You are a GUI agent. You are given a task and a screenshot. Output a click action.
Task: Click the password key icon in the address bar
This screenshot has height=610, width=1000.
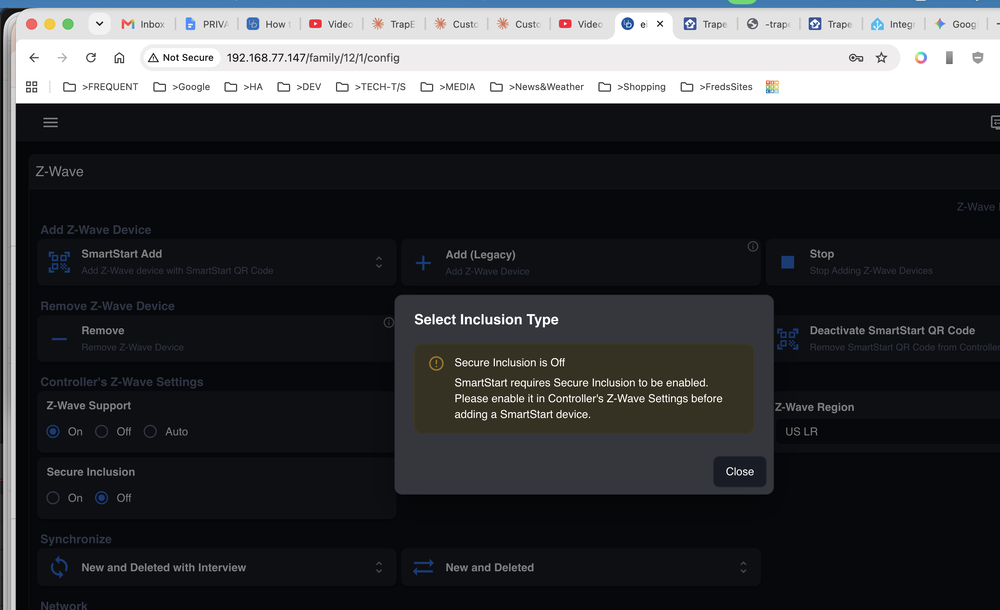pyautogui.click(x=856, y=58)
